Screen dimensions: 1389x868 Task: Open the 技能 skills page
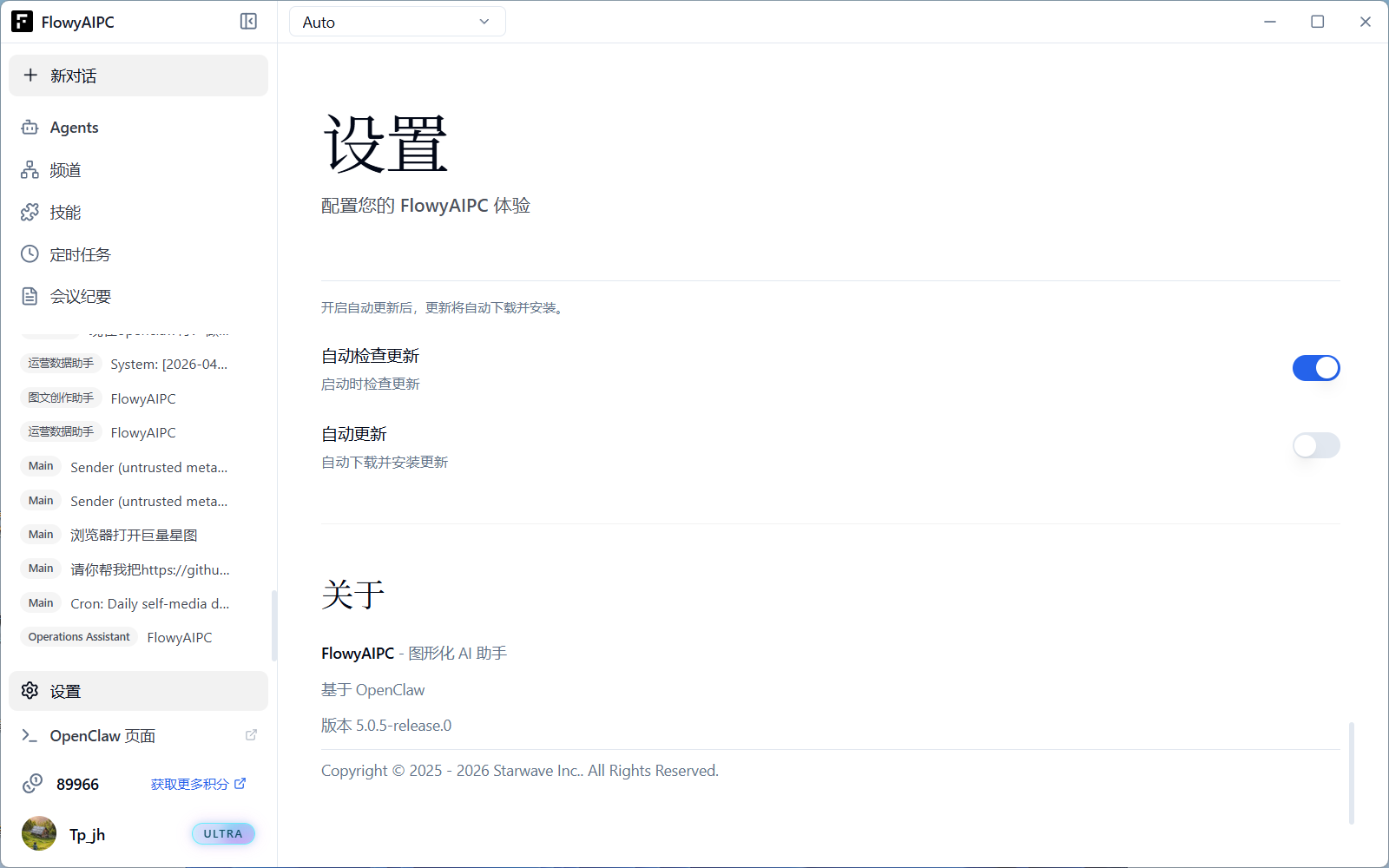pos(138,212)
